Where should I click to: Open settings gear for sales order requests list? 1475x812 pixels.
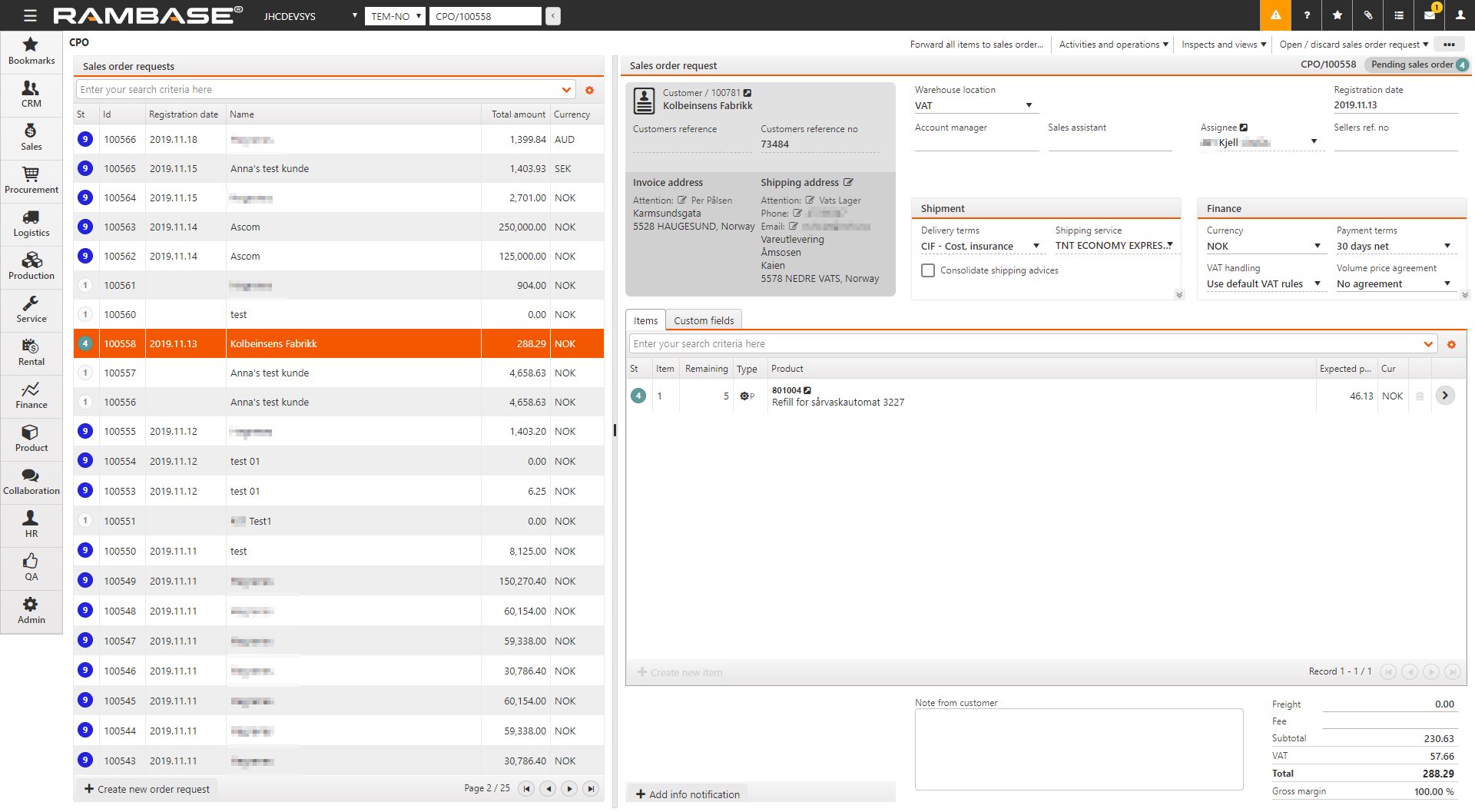(x=589, y=91)
